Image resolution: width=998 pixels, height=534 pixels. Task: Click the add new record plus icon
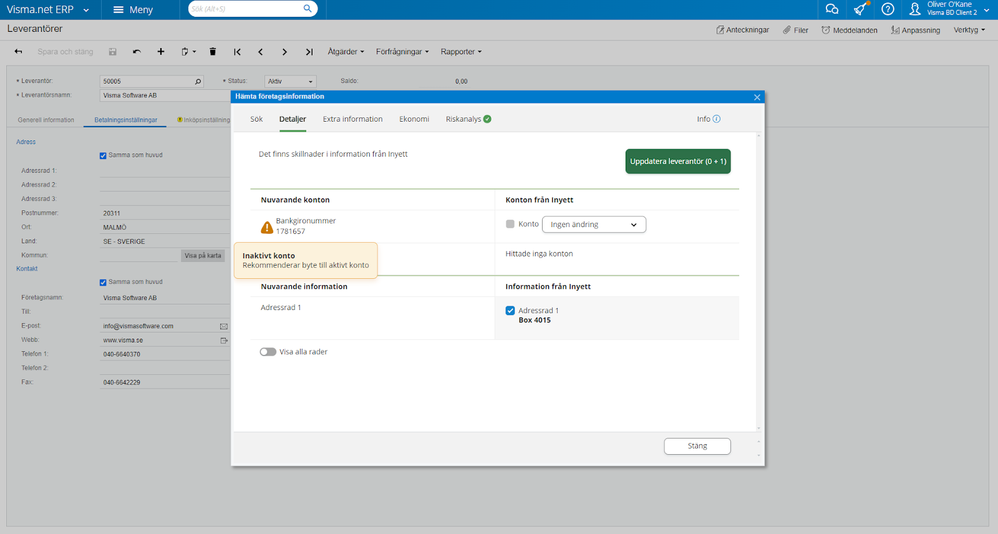pyautogui.click(x=161, y=51)
